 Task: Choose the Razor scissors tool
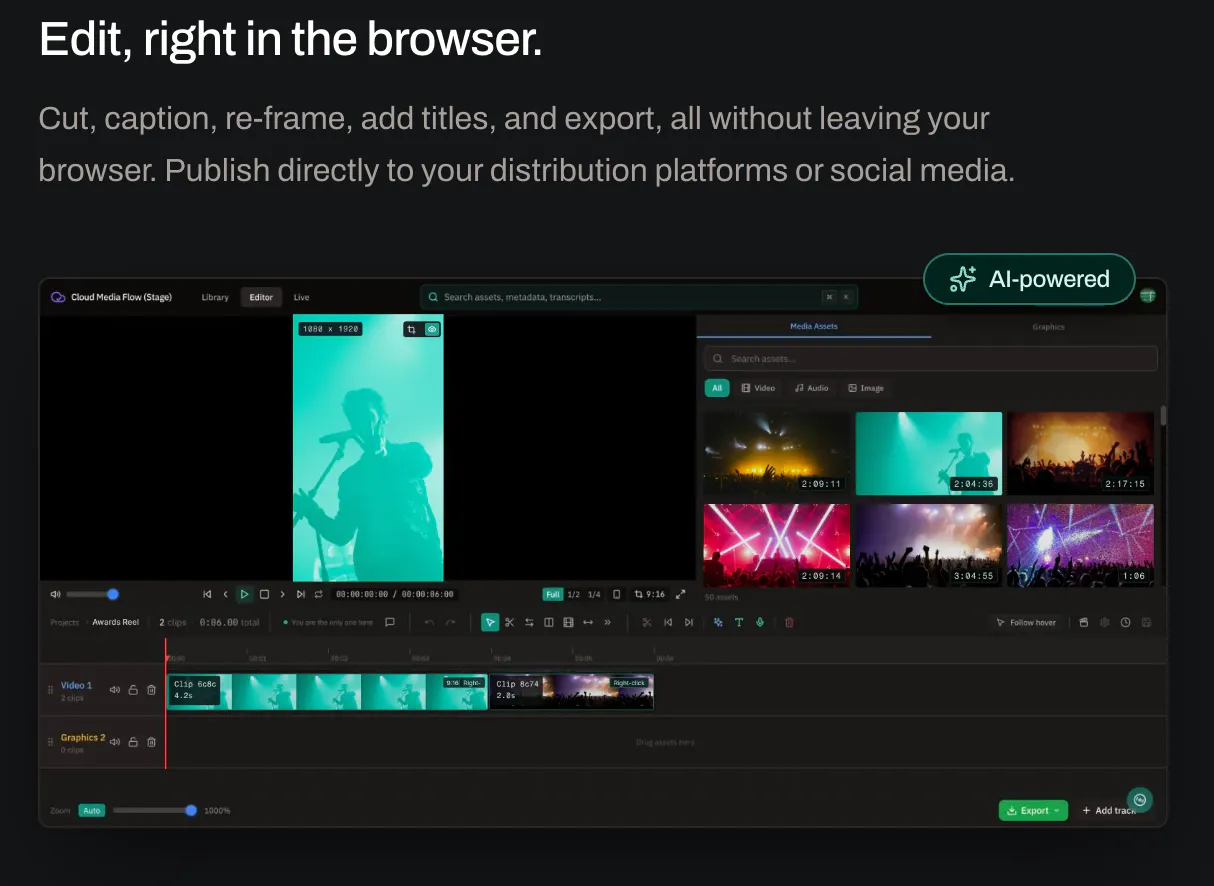[509, 622]
